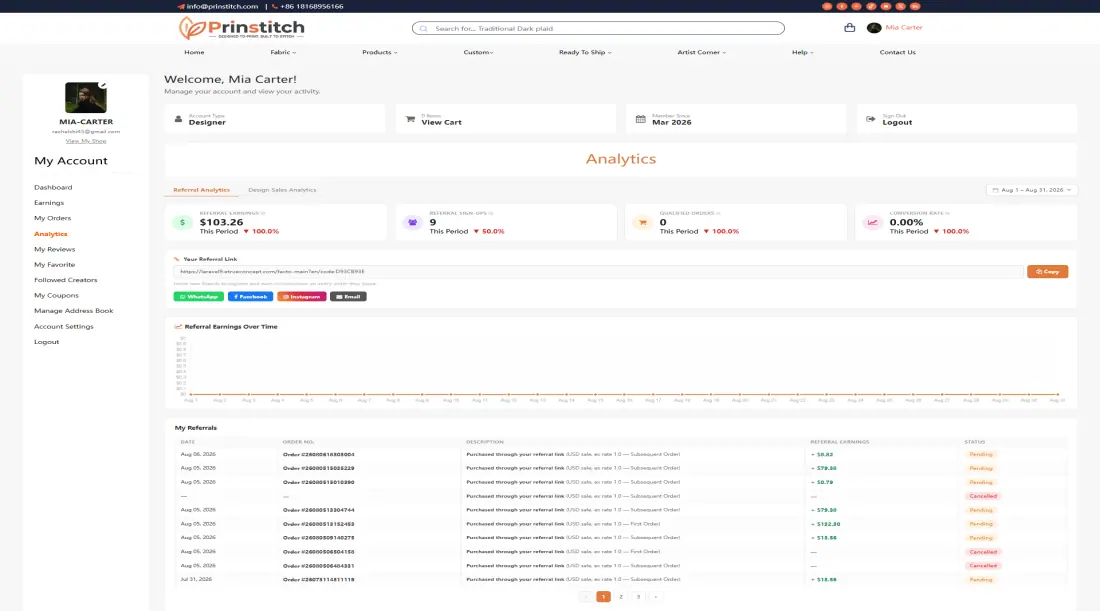Open Manage Address Book in the sidebar
This screenshot has height=611, width=1100.
pyautogui.click(x=74, y=311)
